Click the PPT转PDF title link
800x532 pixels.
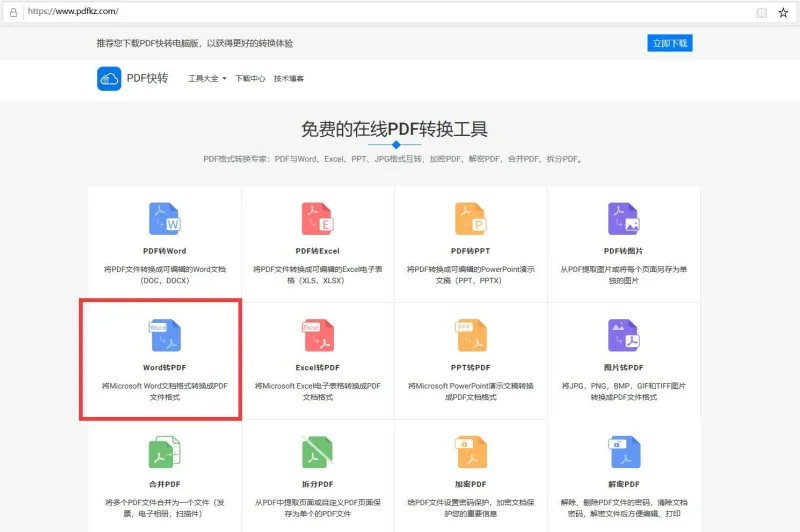[x=470, y=368]
